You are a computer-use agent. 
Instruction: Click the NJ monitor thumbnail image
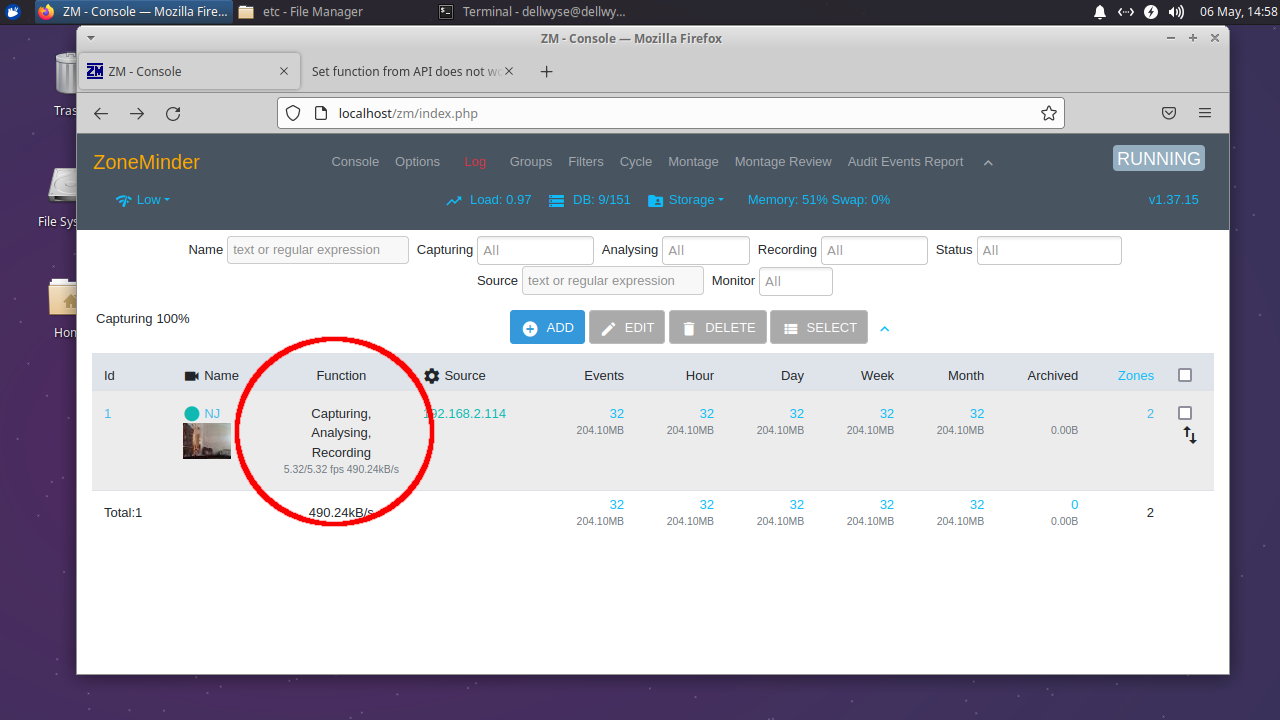click(207, 441)
